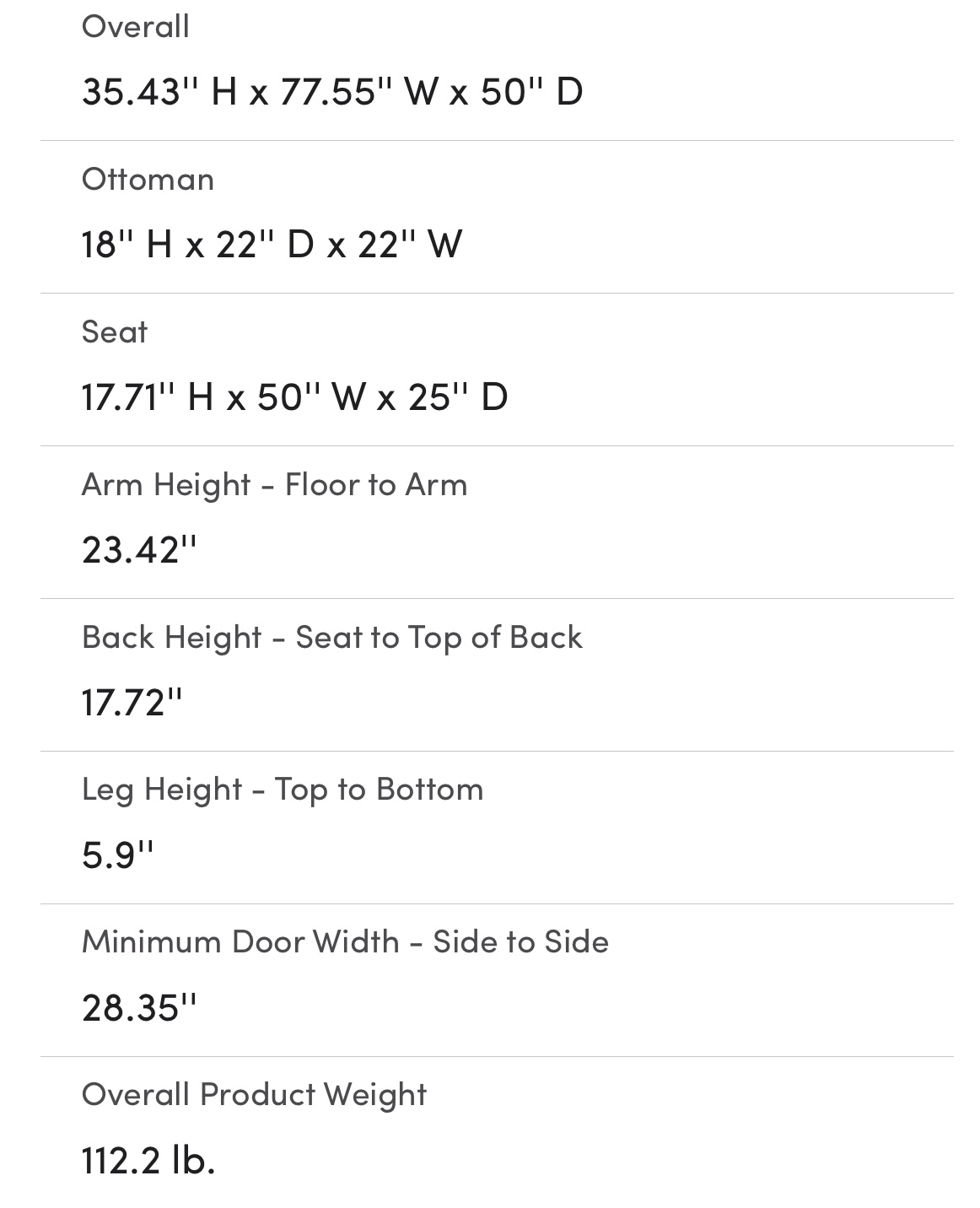This screenshot has height=1208, width=980.
Task: Click the Overall dimensions label
Action: 135,27
